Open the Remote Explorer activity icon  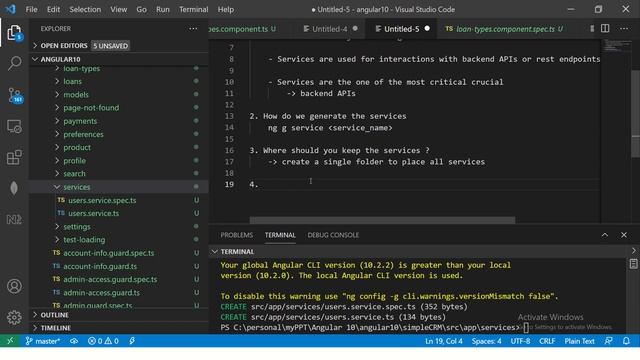click(14, 126)
